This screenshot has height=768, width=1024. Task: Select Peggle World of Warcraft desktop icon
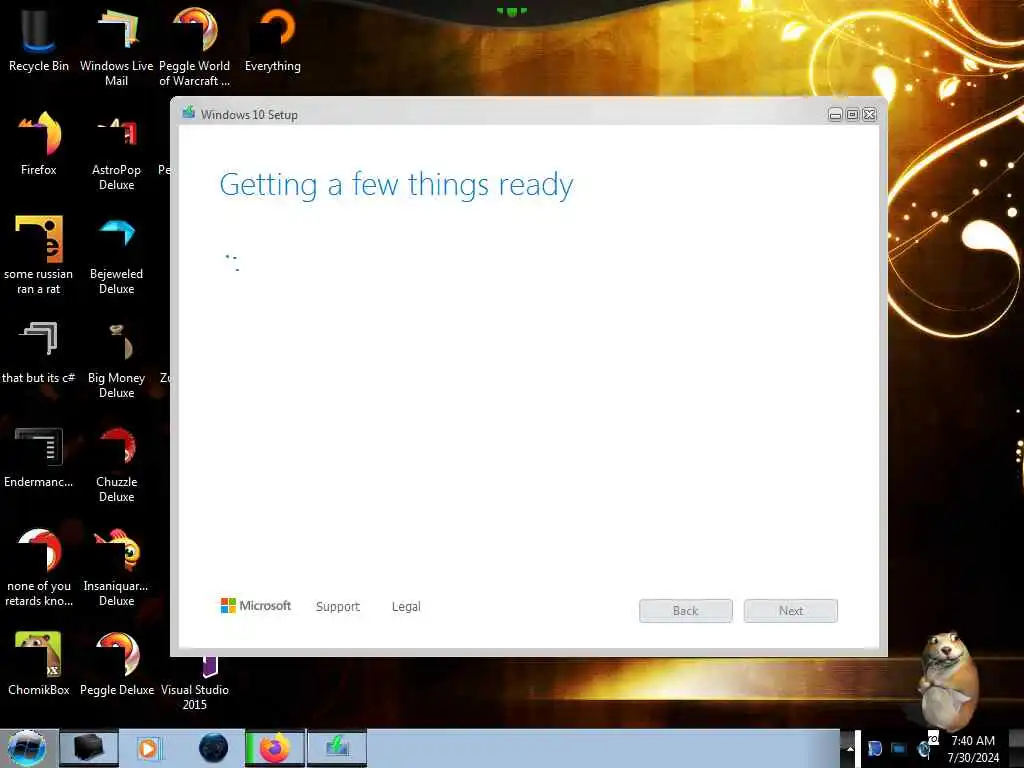(x=195, y=46)
